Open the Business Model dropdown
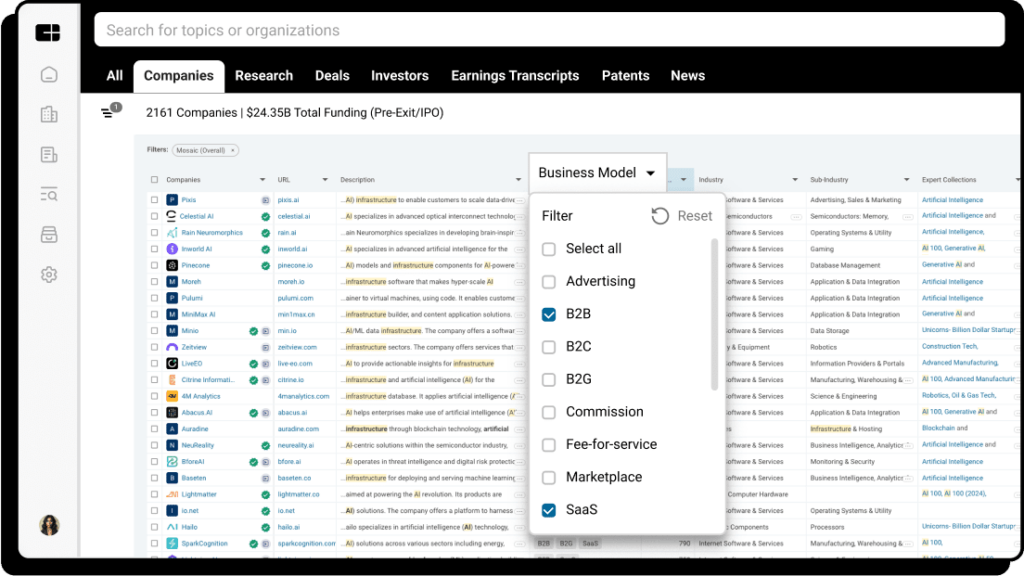This screenshot has width=1024, height=576. [597, 172]
